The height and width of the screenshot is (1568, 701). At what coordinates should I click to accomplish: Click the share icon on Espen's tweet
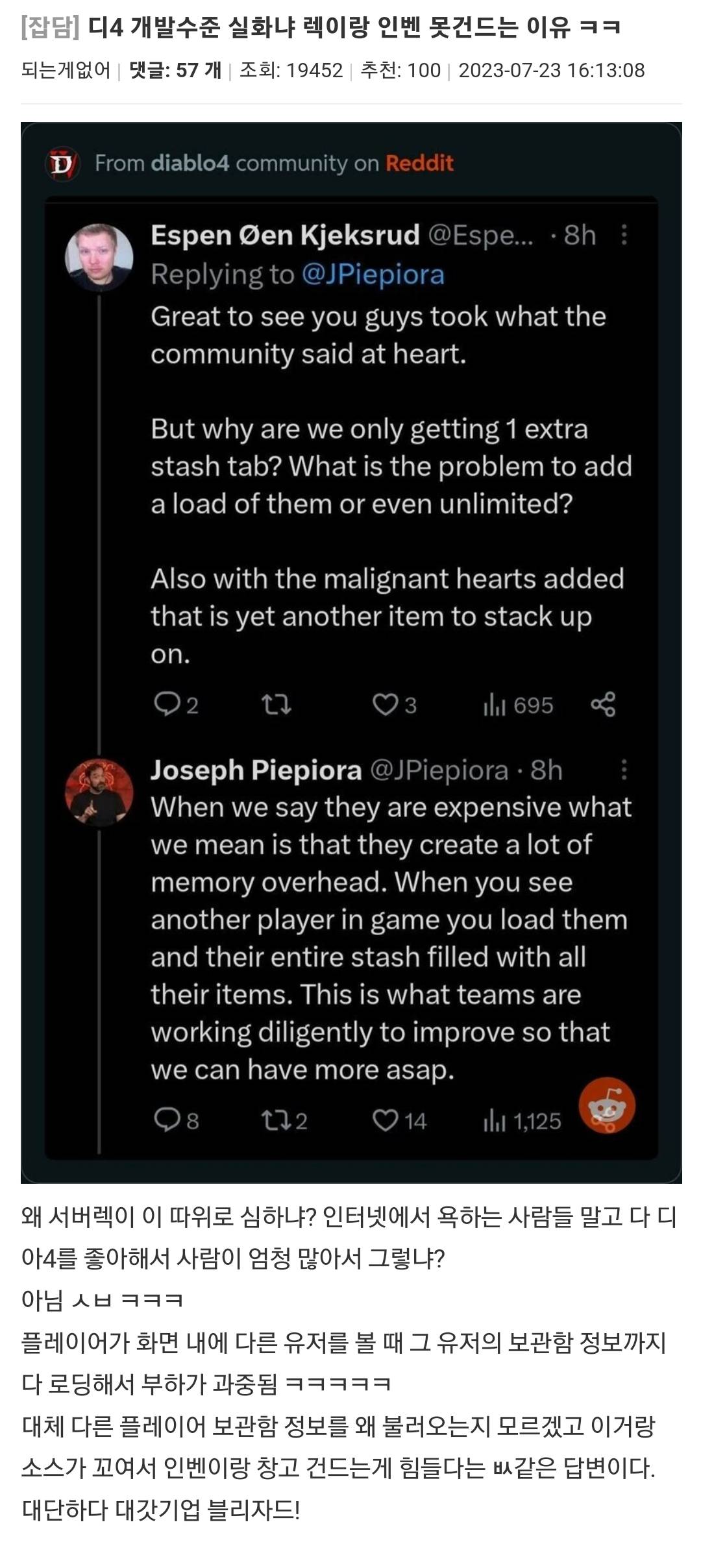pyautogui.click(x=603, y=704)
